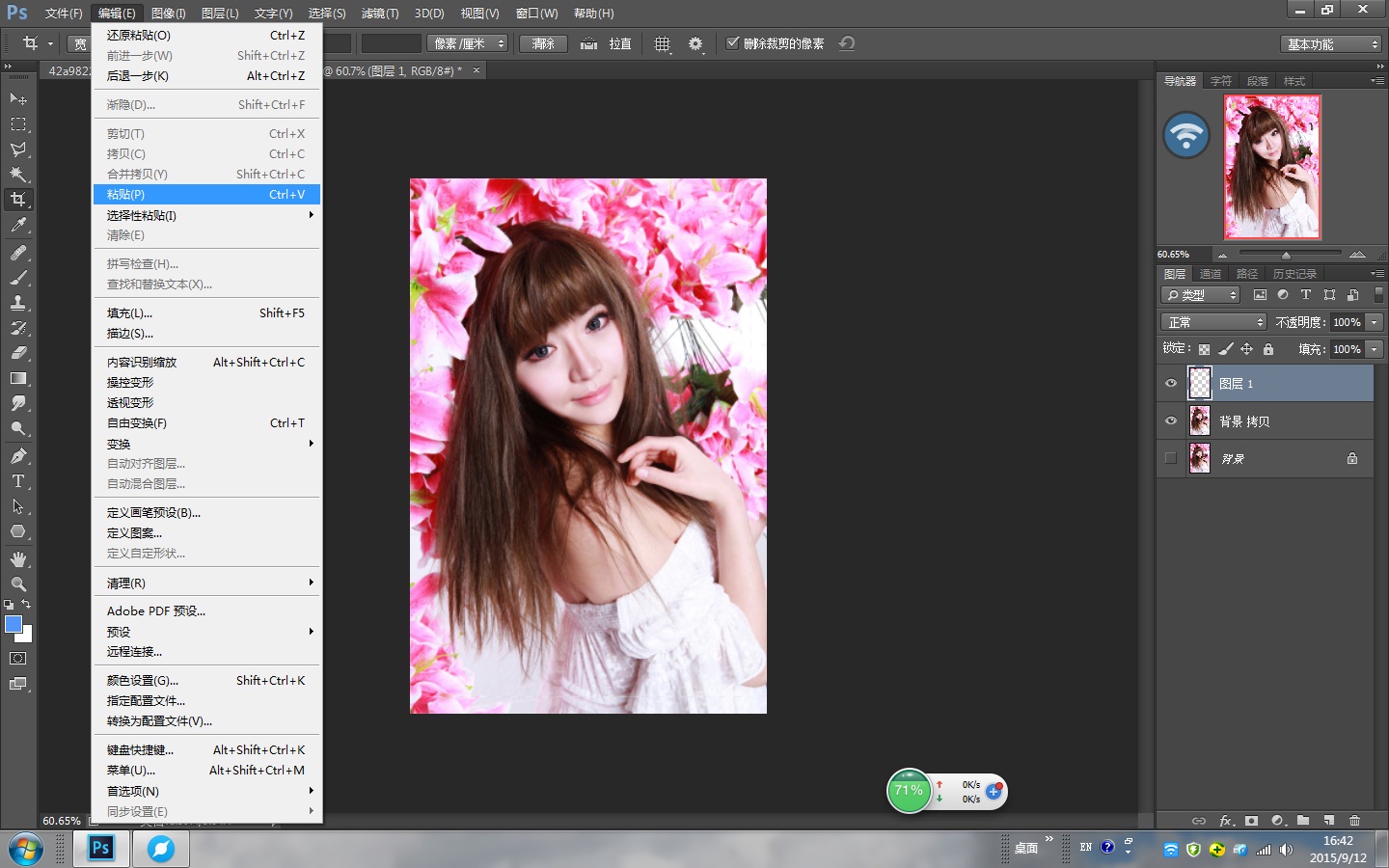This screenshot has height=868, width=1389.
Task: Select the Pen tool
Action: (18, 455)
